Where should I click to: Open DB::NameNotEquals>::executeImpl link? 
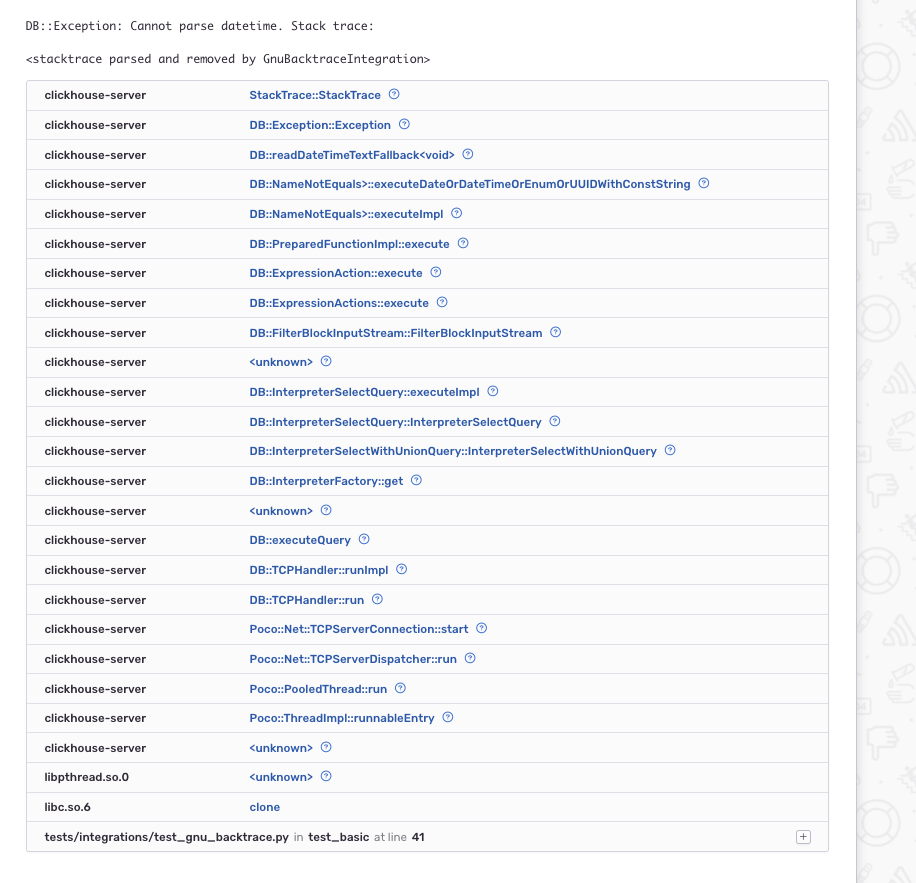(346, 214)
